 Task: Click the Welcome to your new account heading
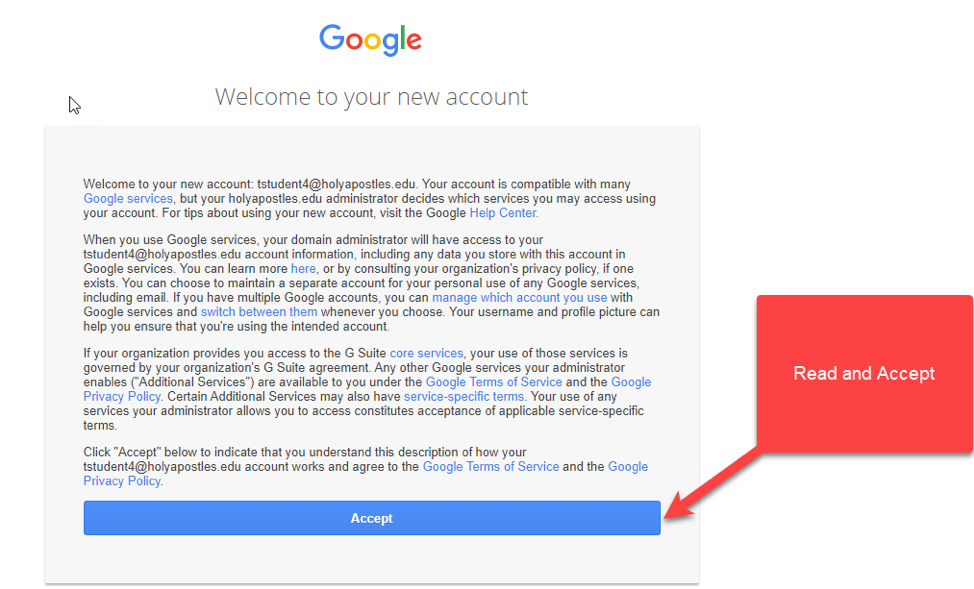371,97
